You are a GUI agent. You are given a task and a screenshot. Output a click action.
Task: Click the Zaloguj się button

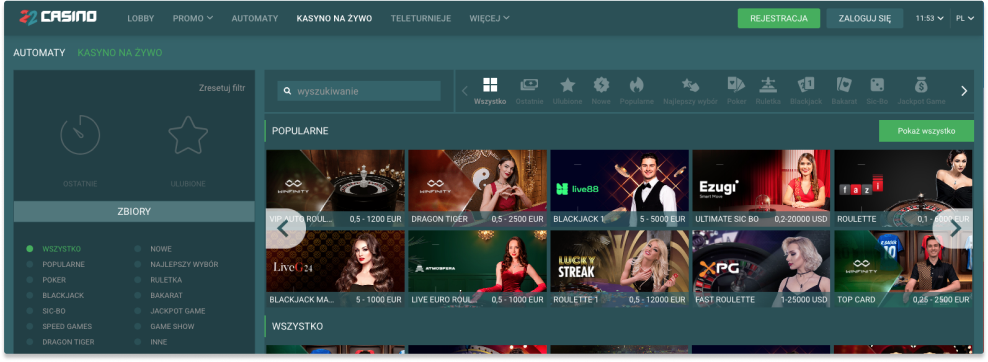tap(864, 18)
